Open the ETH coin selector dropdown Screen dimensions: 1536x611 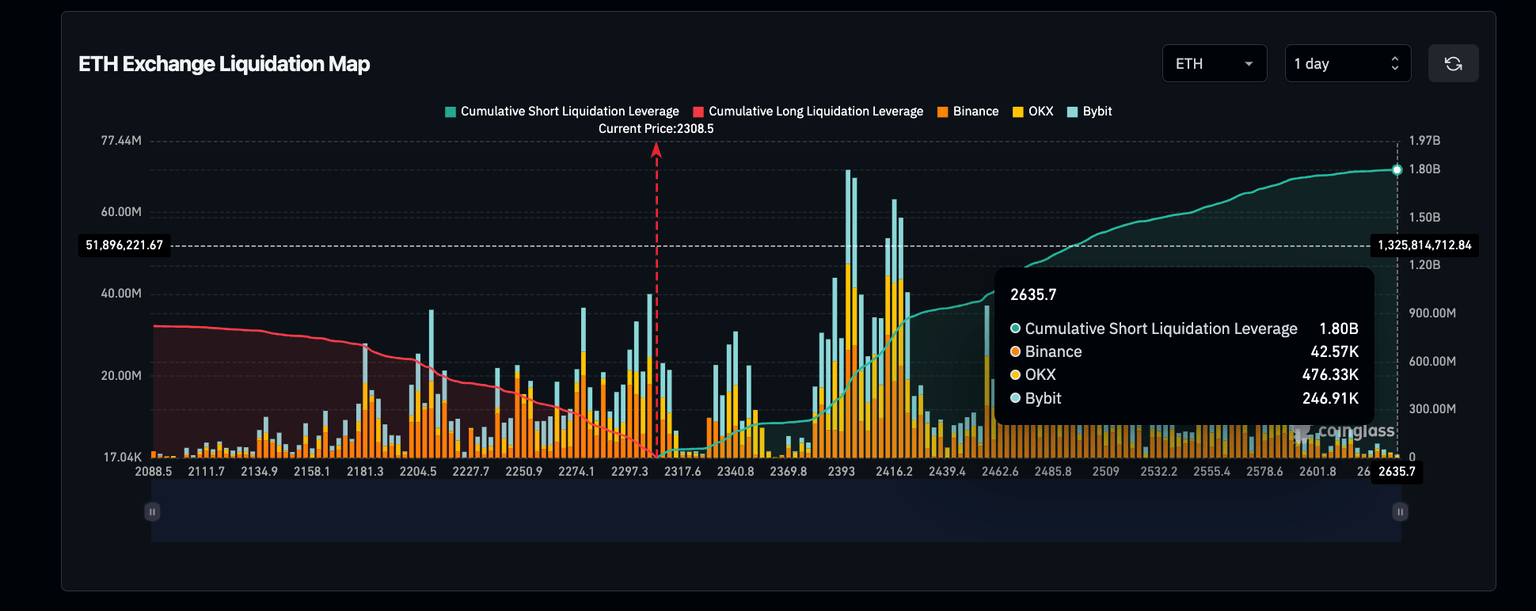pos(1214,62)
